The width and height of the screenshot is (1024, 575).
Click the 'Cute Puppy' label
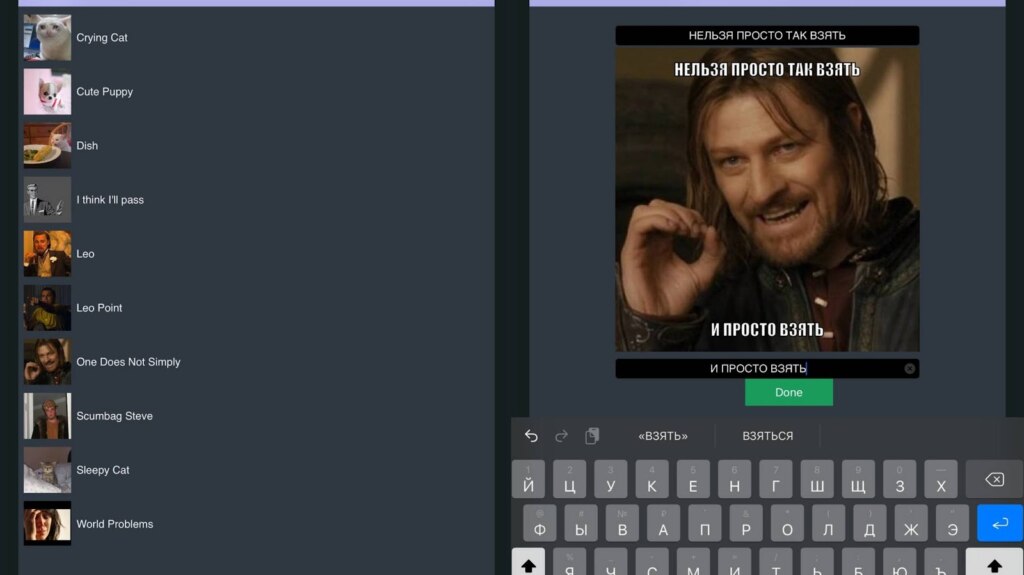pyautogui.click(x=104, y=92)
